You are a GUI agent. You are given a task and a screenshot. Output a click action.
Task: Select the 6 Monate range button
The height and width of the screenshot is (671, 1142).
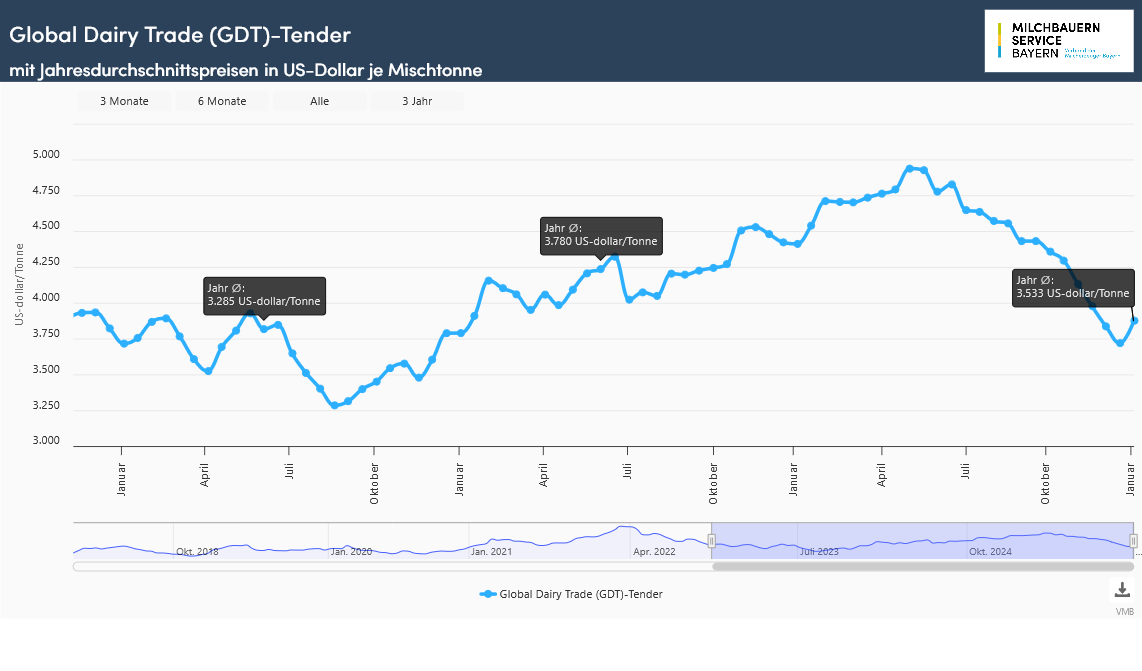click(x=222, y=101)
